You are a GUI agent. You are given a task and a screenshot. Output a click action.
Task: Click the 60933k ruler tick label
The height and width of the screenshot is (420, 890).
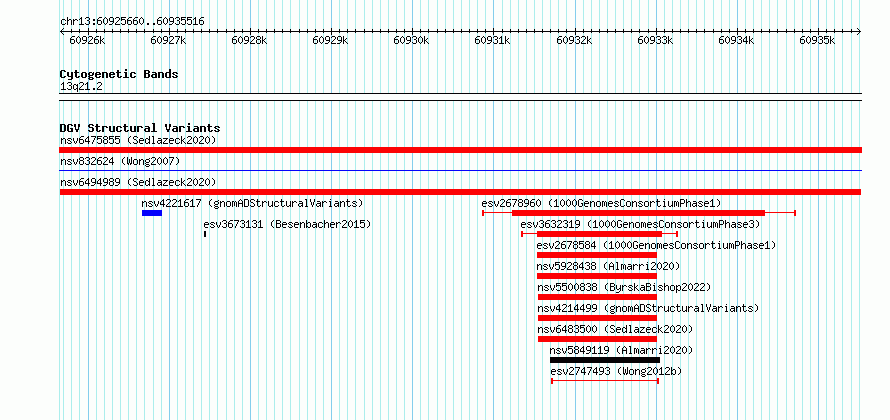[656, 40]
